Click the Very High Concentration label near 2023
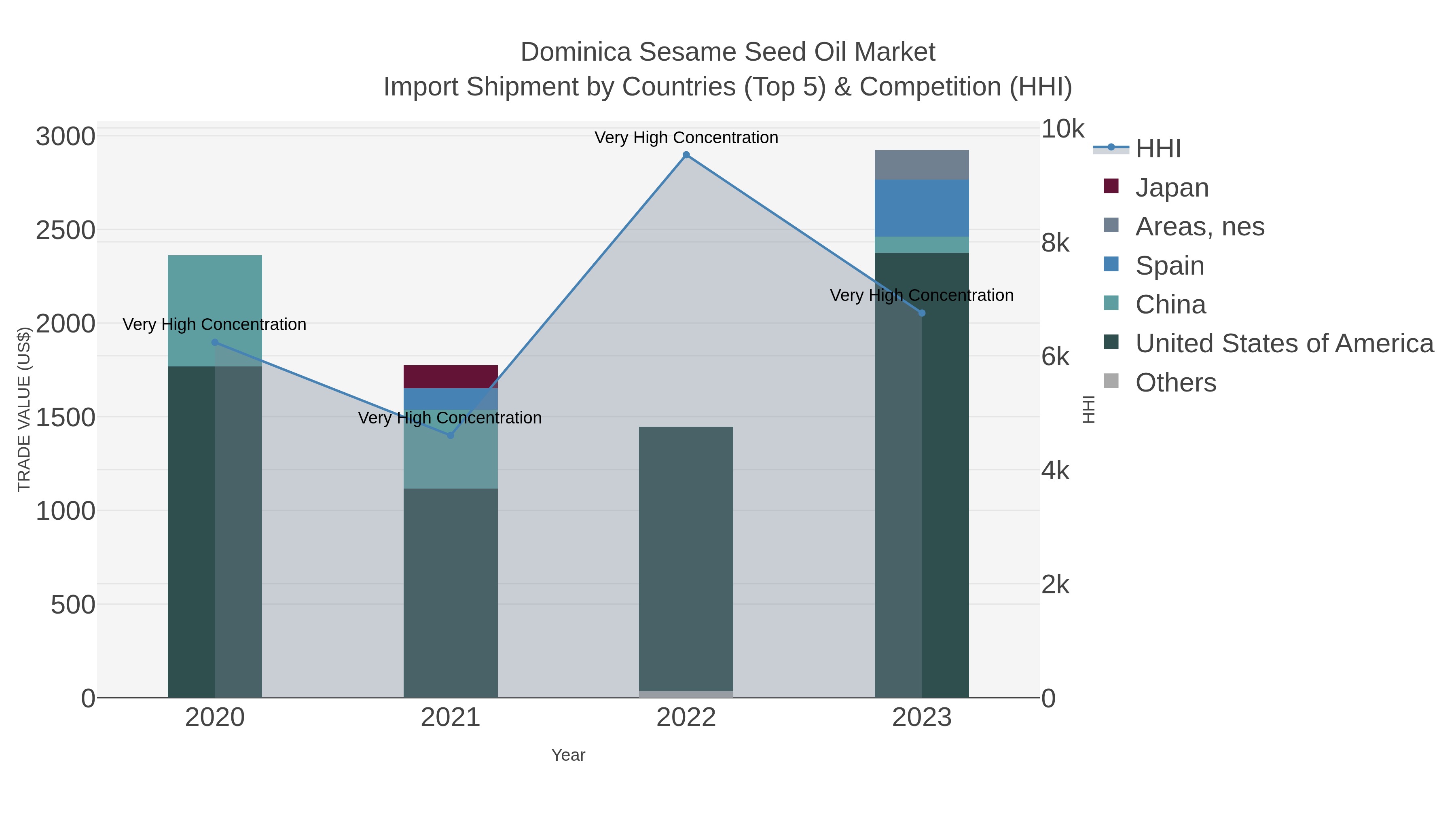Image resolution: width=1456 pixels, height=819 pixels. [922, 295]
